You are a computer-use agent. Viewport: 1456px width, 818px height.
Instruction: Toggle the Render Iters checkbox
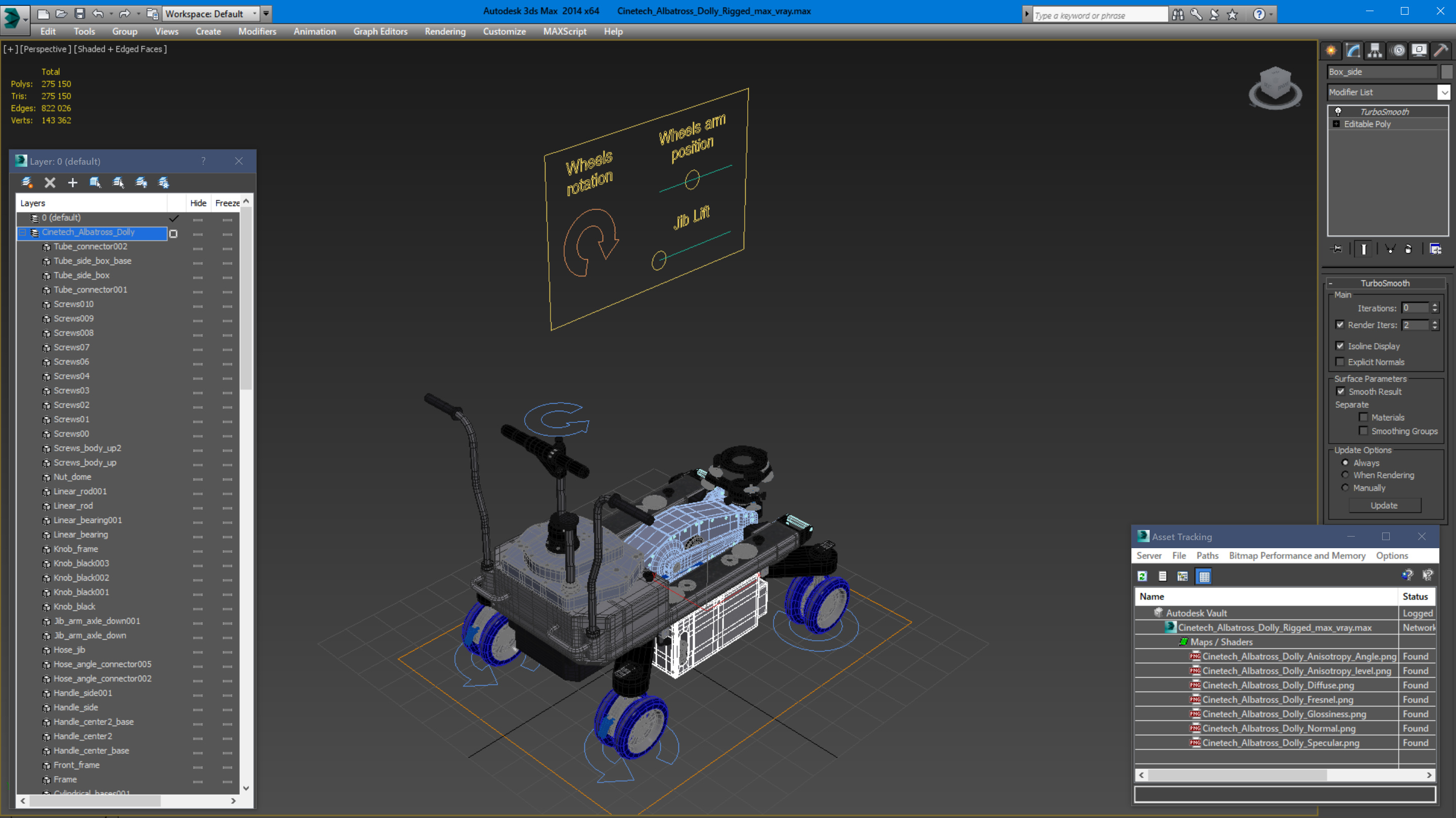1340,324
